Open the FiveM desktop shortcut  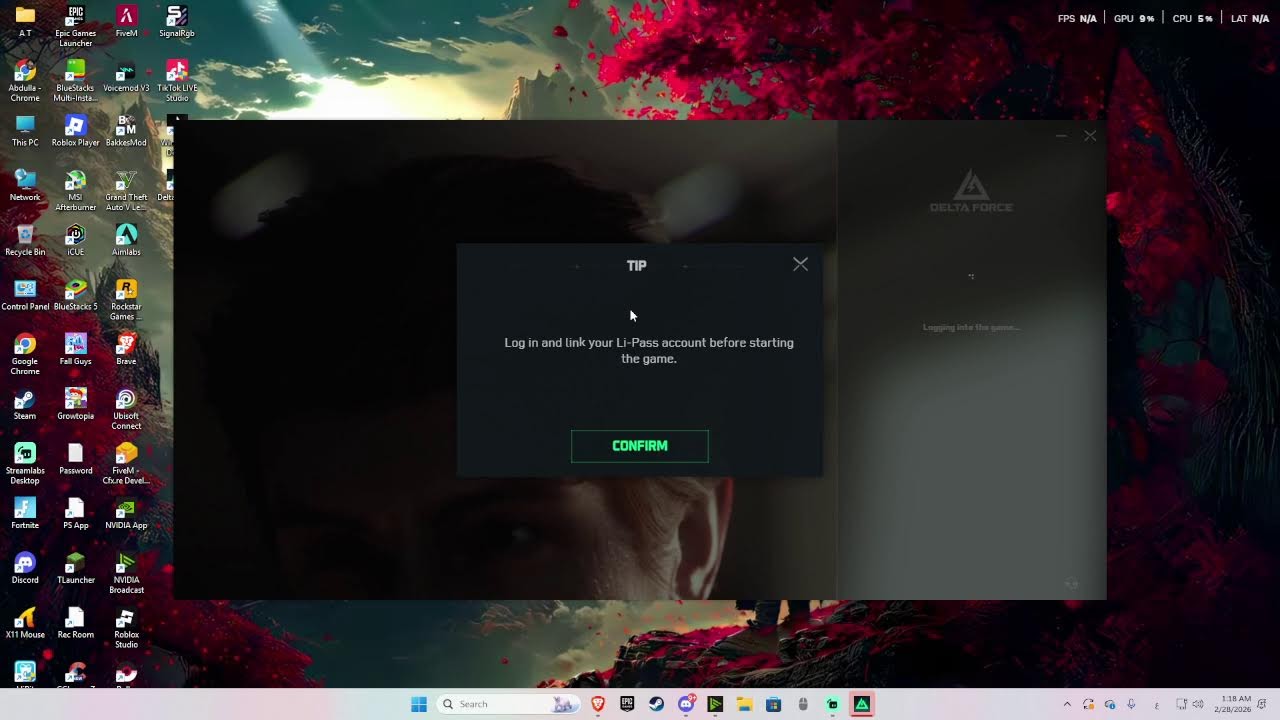coord(126,21)
